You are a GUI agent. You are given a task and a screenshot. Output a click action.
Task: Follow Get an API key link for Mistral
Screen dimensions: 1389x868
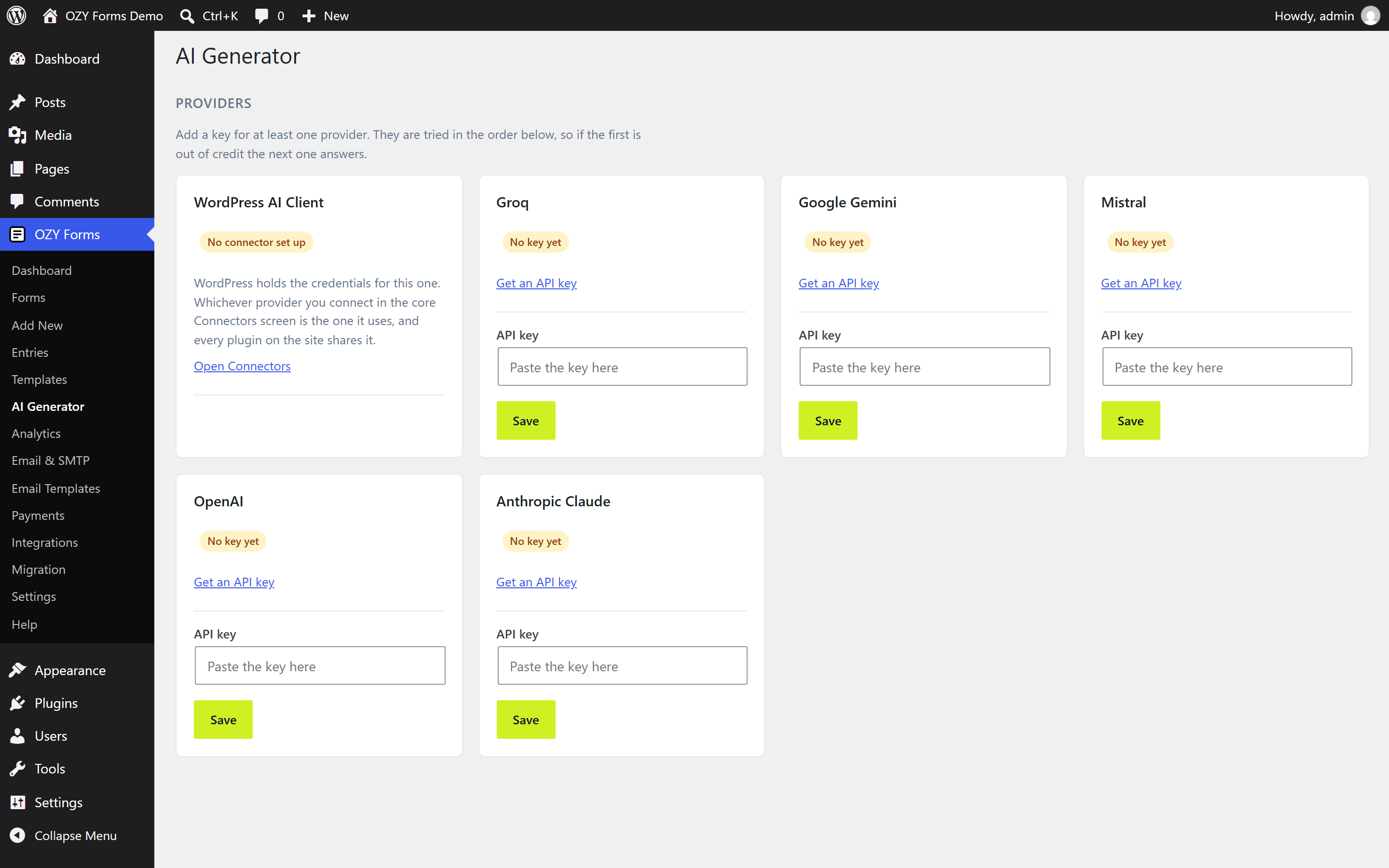coord(1141,283)
